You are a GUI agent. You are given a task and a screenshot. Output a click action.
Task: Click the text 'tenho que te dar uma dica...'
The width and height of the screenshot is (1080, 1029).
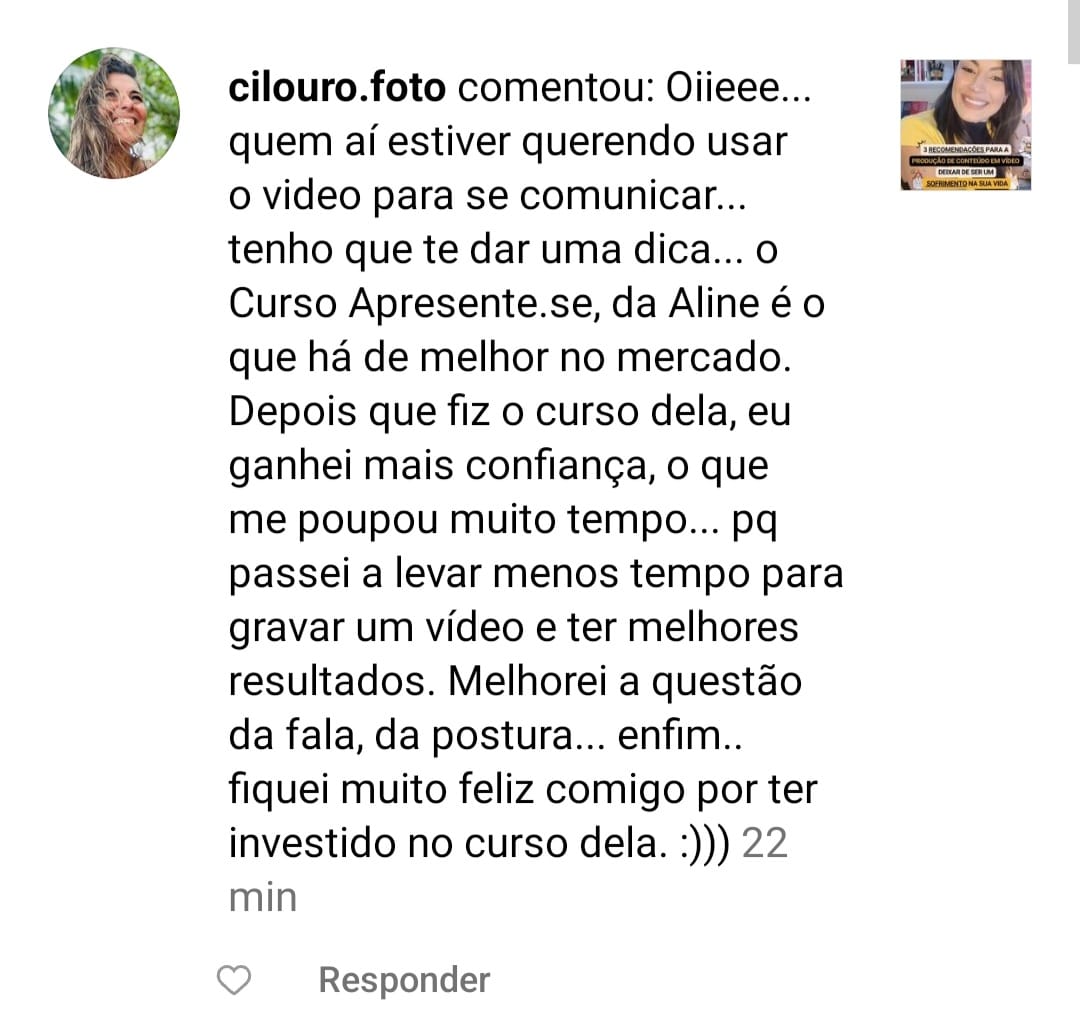(x=486, y=249)
